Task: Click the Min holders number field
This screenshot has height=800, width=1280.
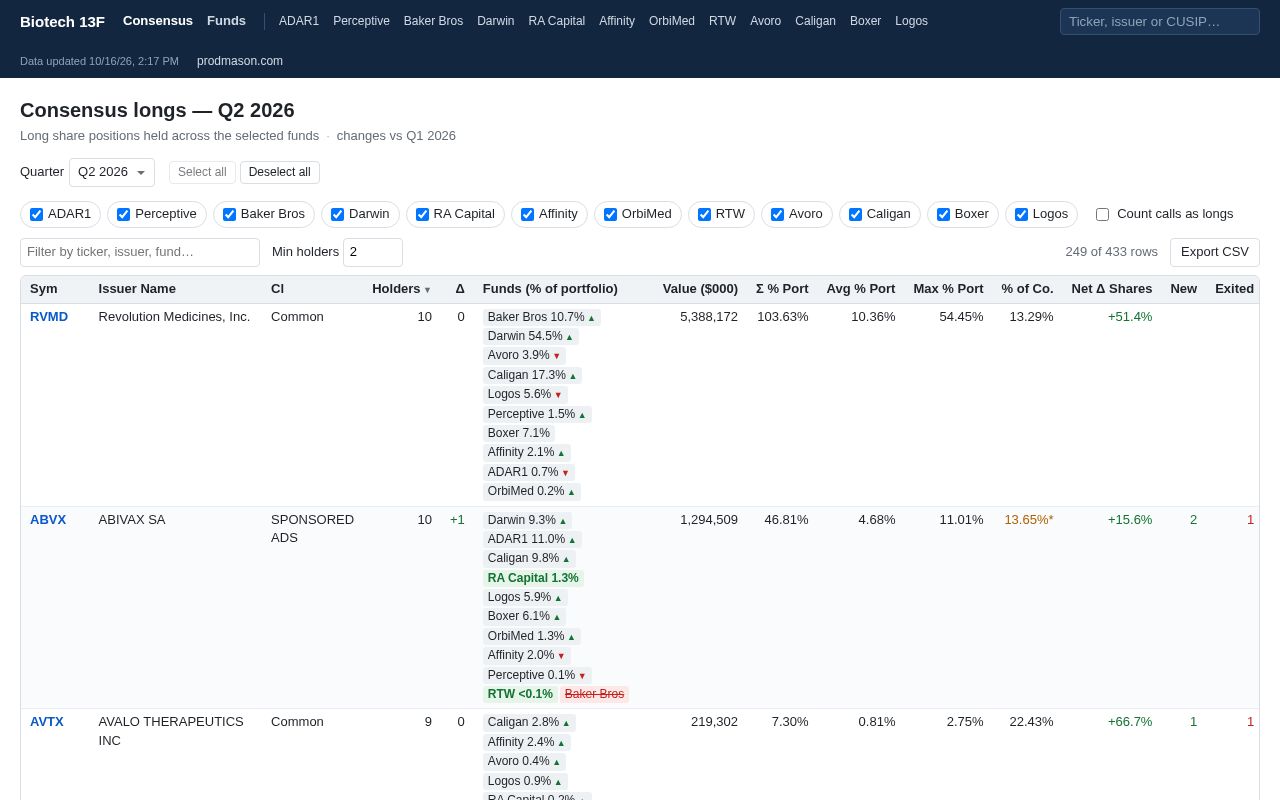Action: (x=373, y=252)
